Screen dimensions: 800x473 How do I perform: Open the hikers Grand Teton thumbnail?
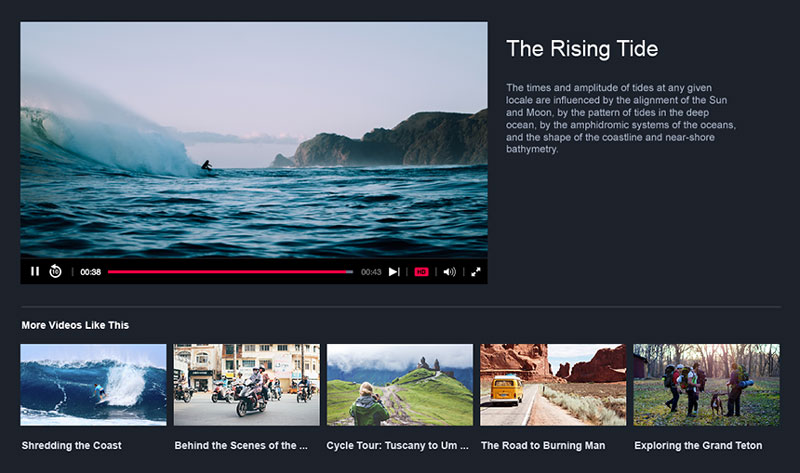[707, 385]
